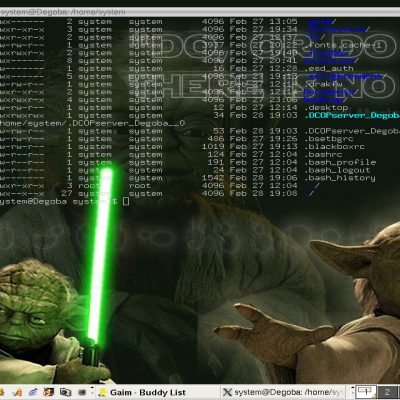Screen dimensions: 400x400
Task: Switch to workspace 1 in the pager
Action: click(366, 392)
